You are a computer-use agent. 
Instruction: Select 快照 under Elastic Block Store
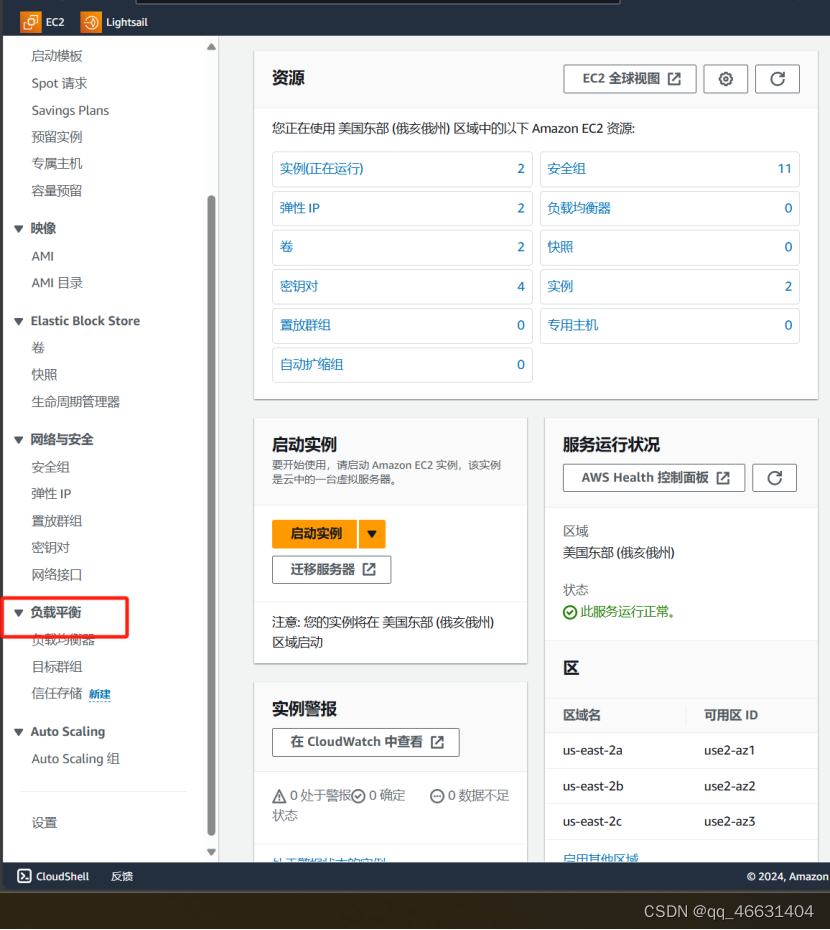click(x=44, y=375)
